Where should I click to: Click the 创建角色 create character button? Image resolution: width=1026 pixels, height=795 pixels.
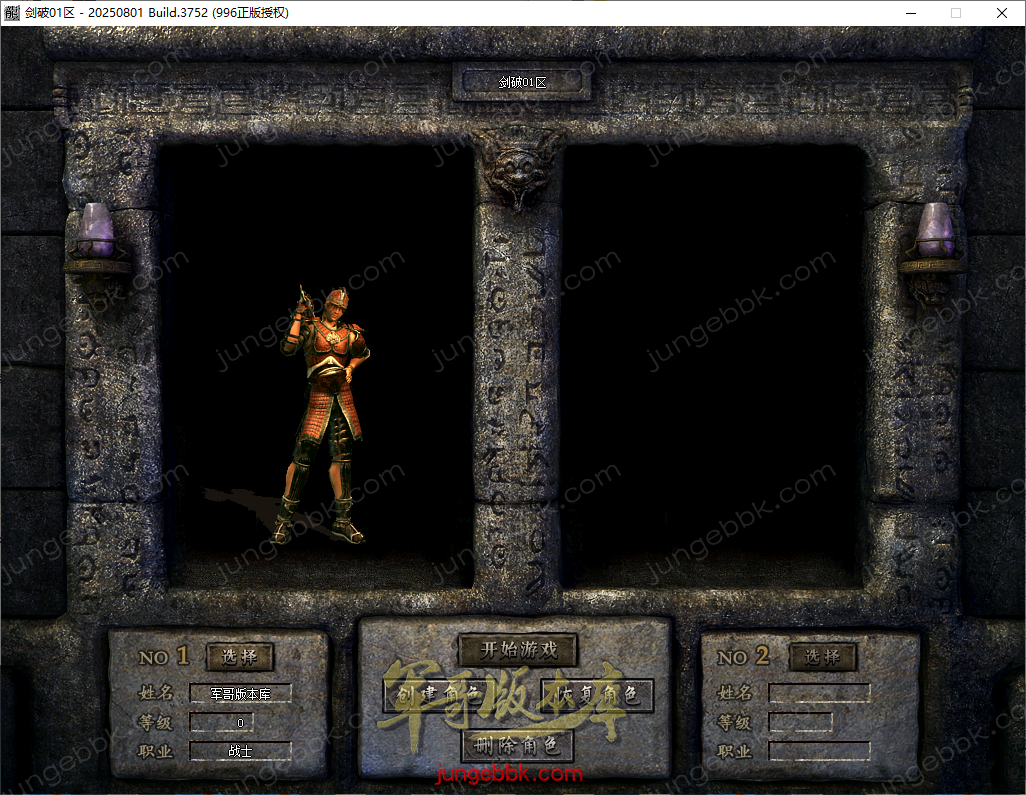tap(439, 696)
